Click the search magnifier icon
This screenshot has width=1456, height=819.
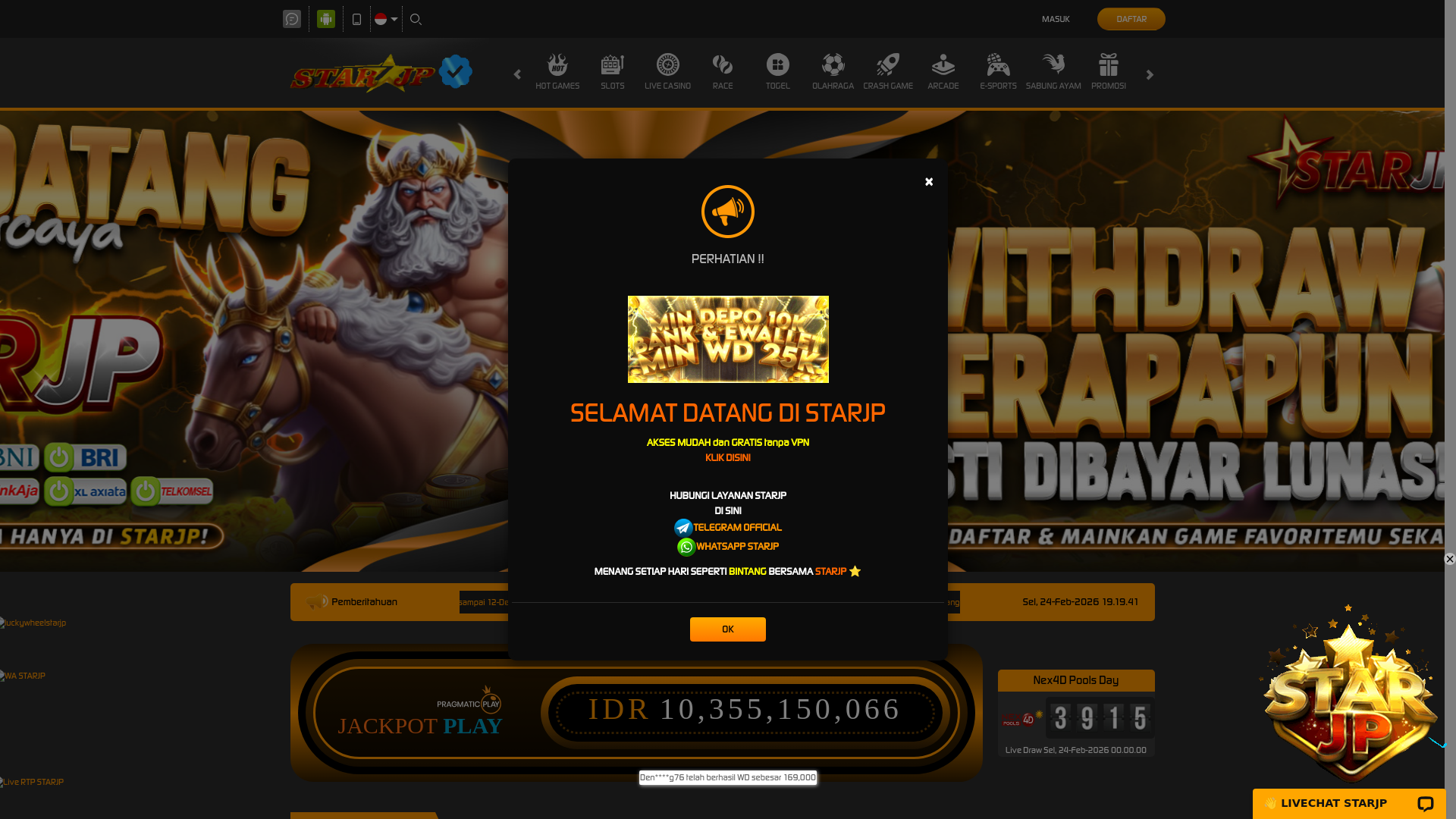[x=416, y=19]
